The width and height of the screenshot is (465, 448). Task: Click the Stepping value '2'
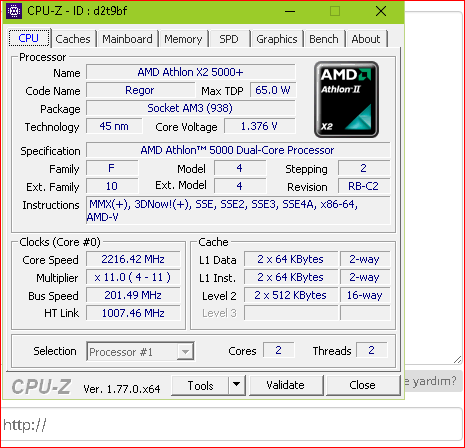tap(364, 168)
